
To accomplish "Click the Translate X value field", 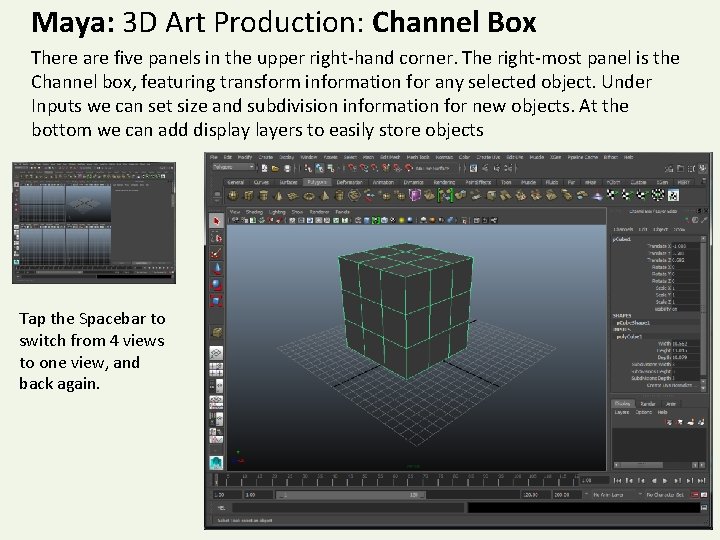I will [686, 246].
